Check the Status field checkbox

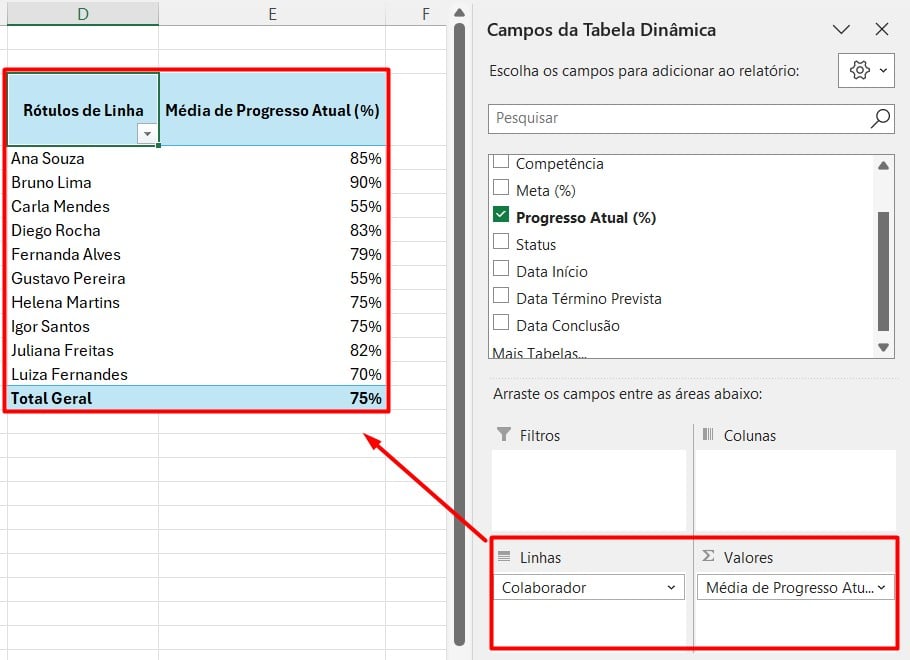pyautogui.click(x=500, y=241)
